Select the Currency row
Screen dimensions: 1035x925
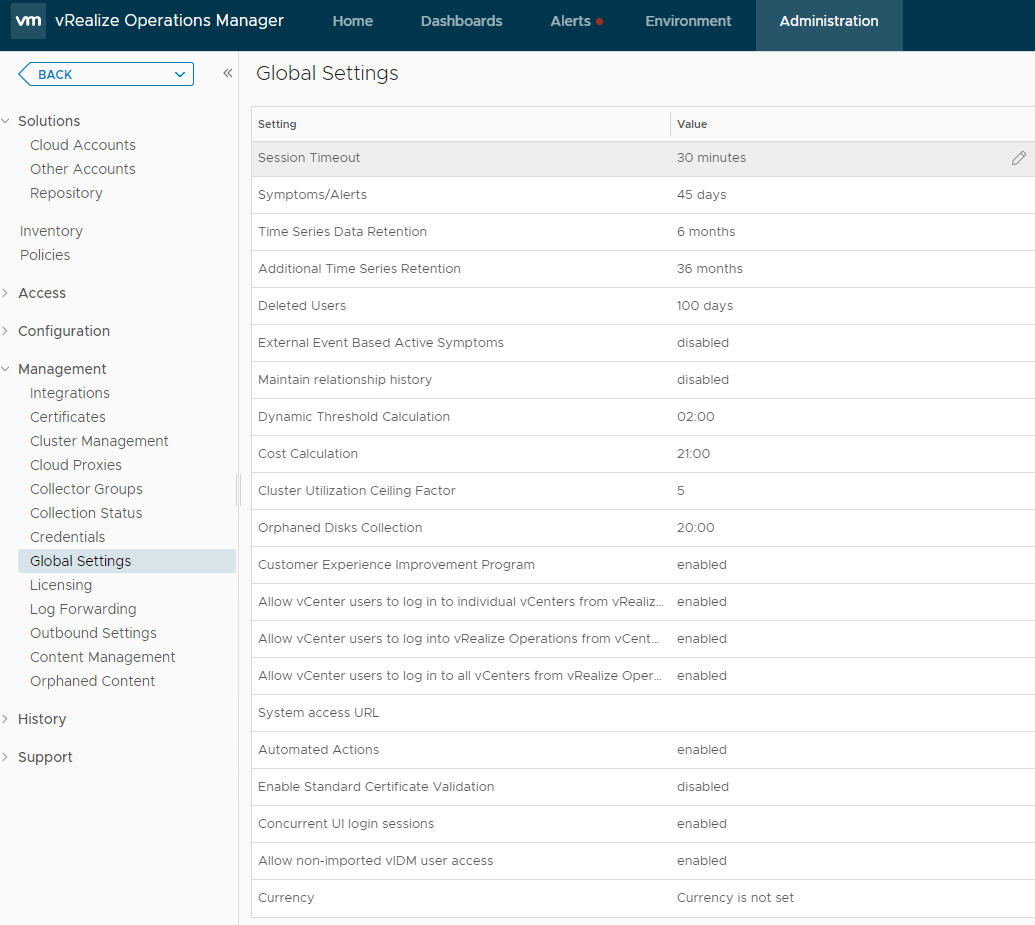643,897
